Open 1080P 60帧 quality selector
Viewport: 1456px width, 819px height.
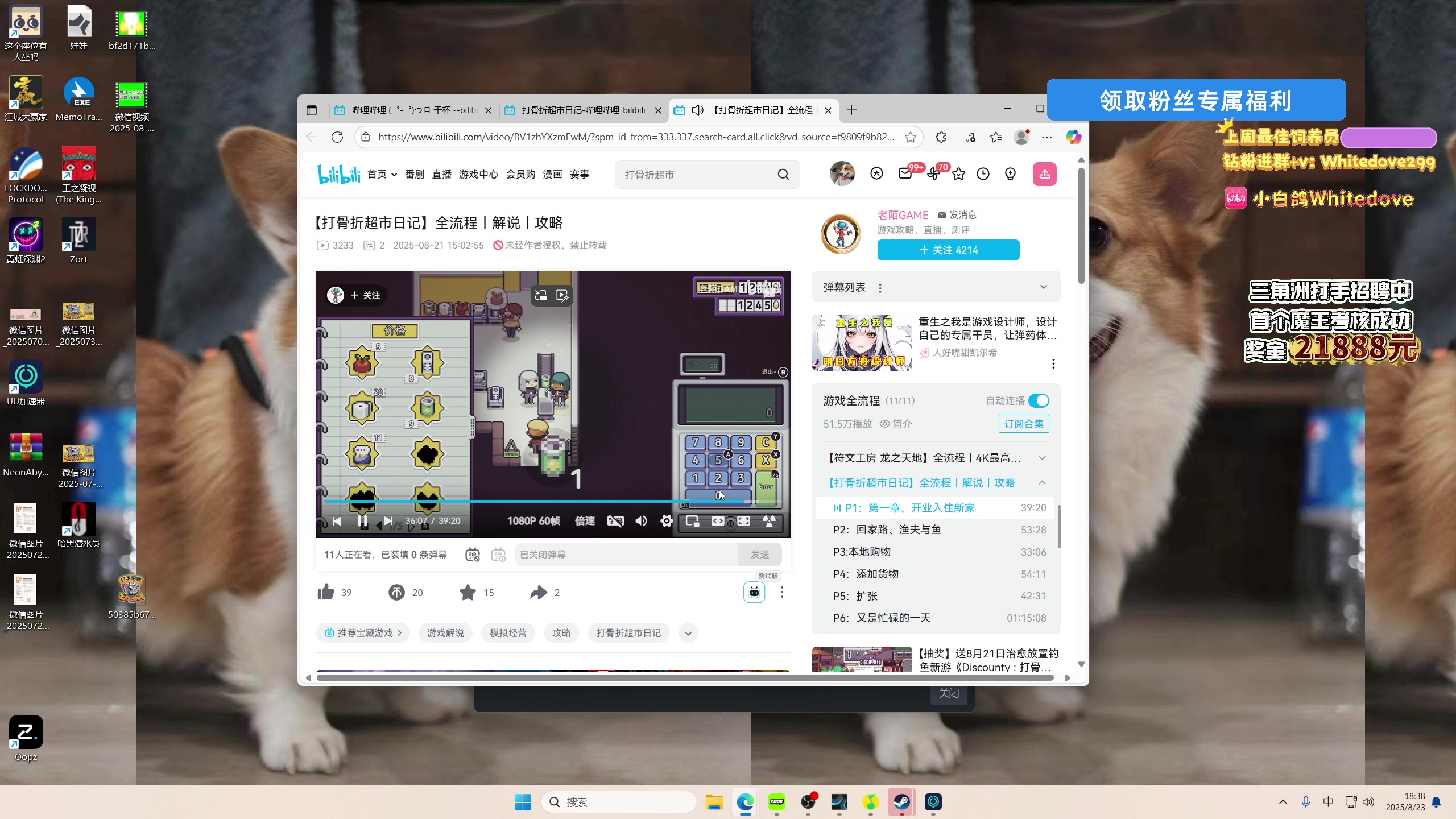click(533, 521)
